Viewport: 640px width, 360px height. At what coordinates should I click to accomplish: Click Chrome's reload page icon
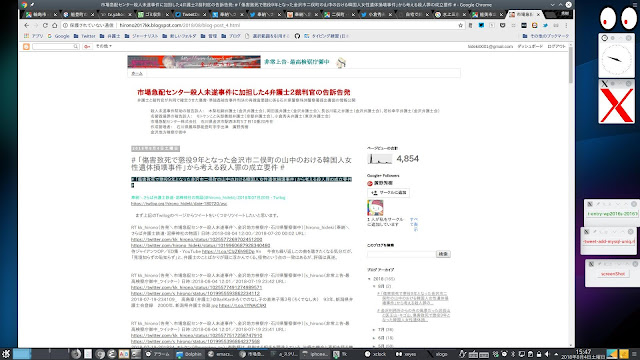[x=45, y=25]
